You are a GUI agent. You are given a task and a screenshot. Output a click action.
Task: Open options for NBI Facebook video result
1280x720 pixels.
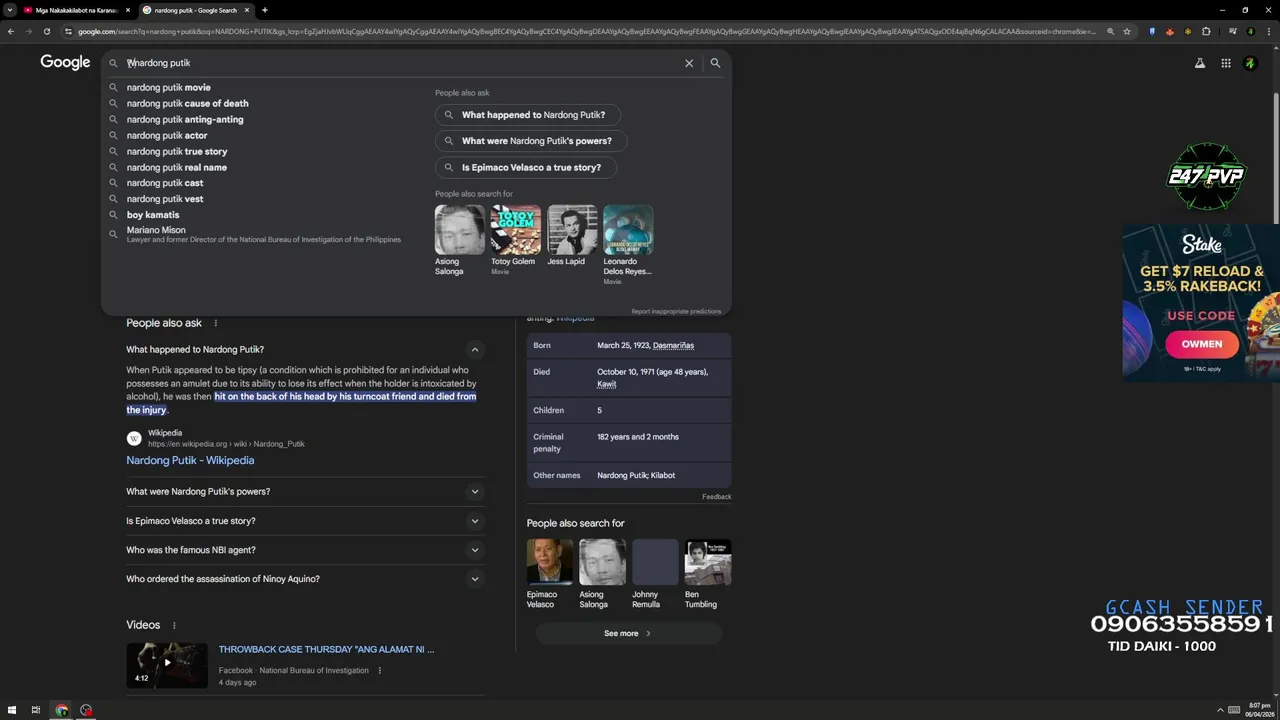(380, 670)
